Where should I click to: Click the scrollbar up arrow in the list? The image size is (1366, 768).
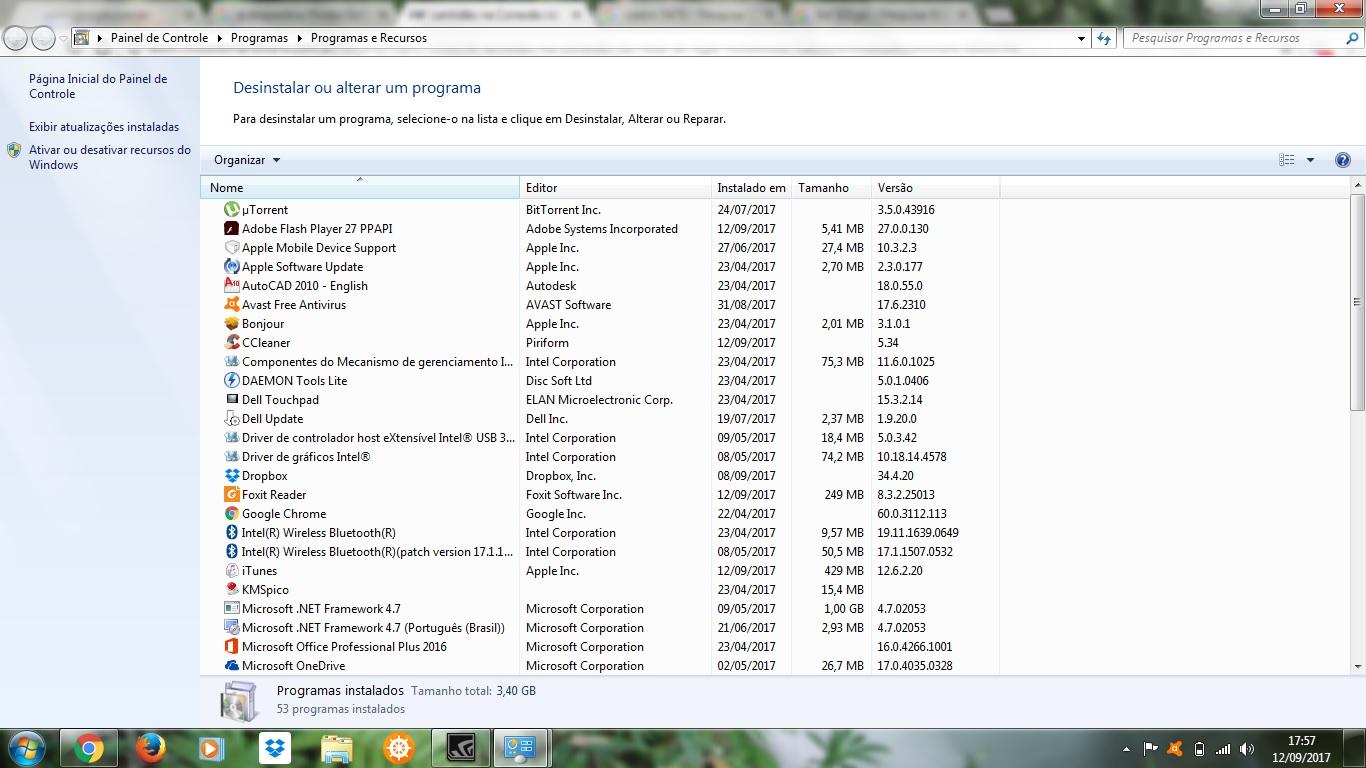point(1357,186)
